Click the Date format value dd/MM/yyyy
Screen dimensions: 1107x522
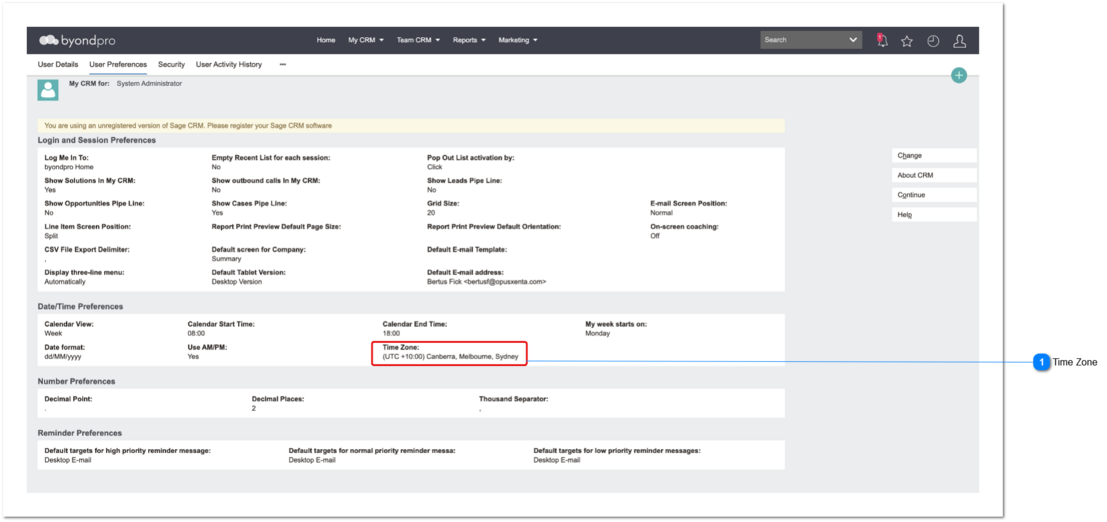[63, 357]
